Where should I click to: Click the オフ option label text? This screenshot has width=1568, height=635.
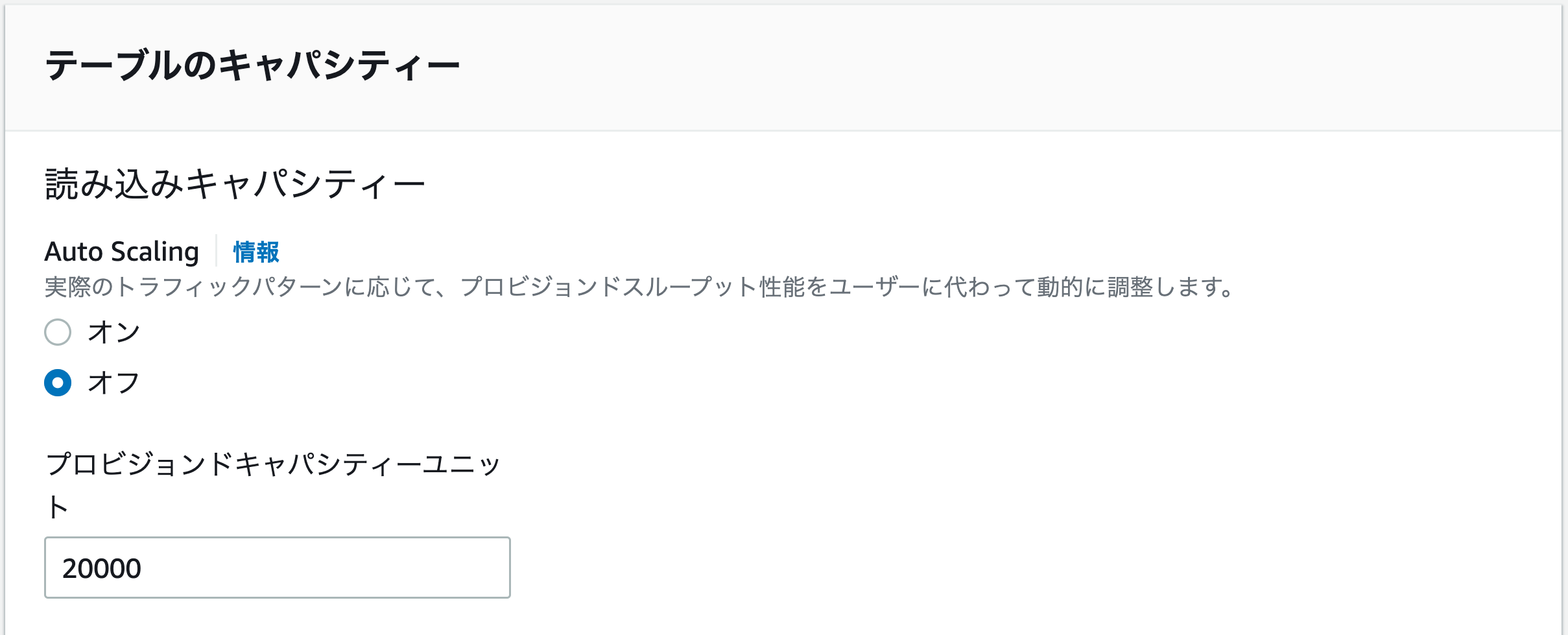[x=113, y=383]
